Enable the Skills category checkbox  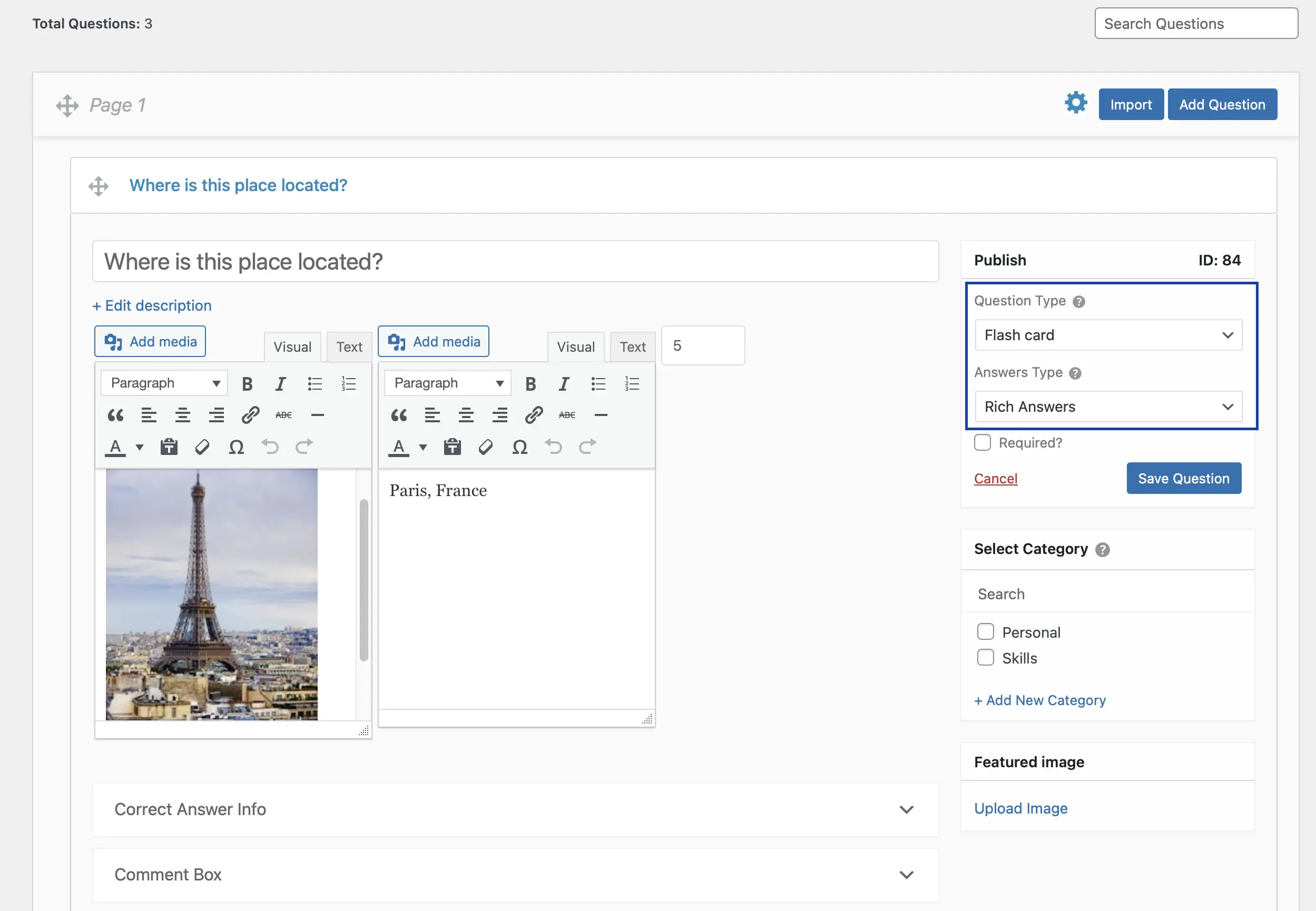pyautogui.click(x=985, y=658)
